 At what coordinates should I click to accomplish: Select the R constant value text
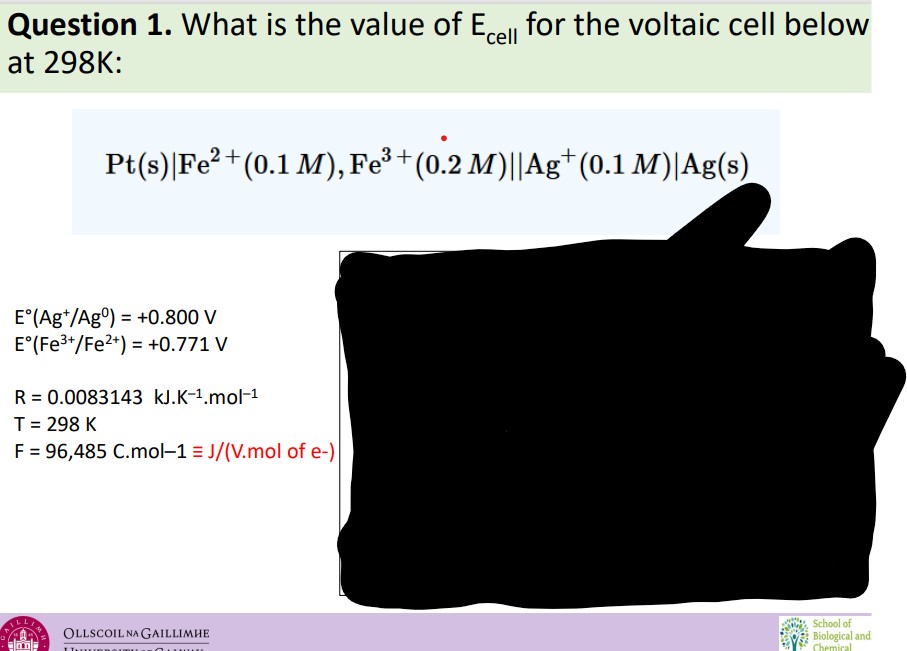pyautogui.click(x=134, y=394)
